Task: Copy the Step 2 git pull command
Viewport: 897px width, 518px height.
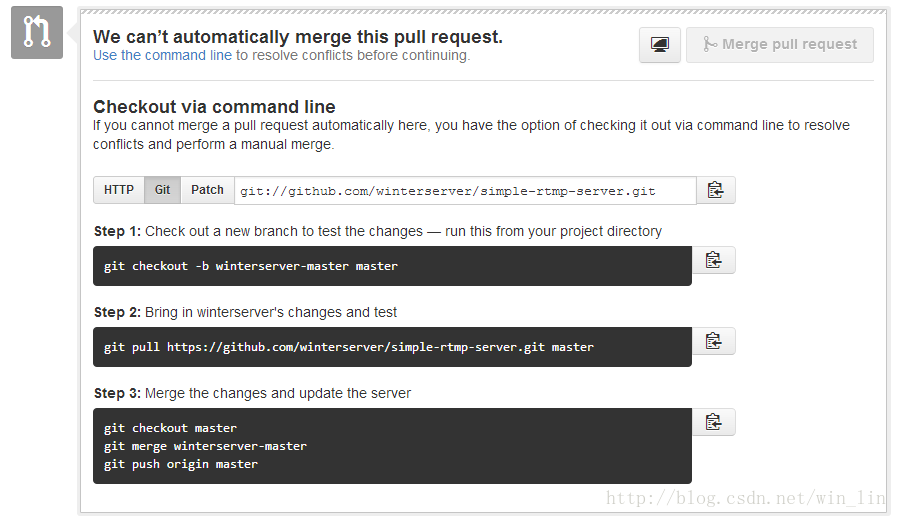Action: [x=713, y=341]
